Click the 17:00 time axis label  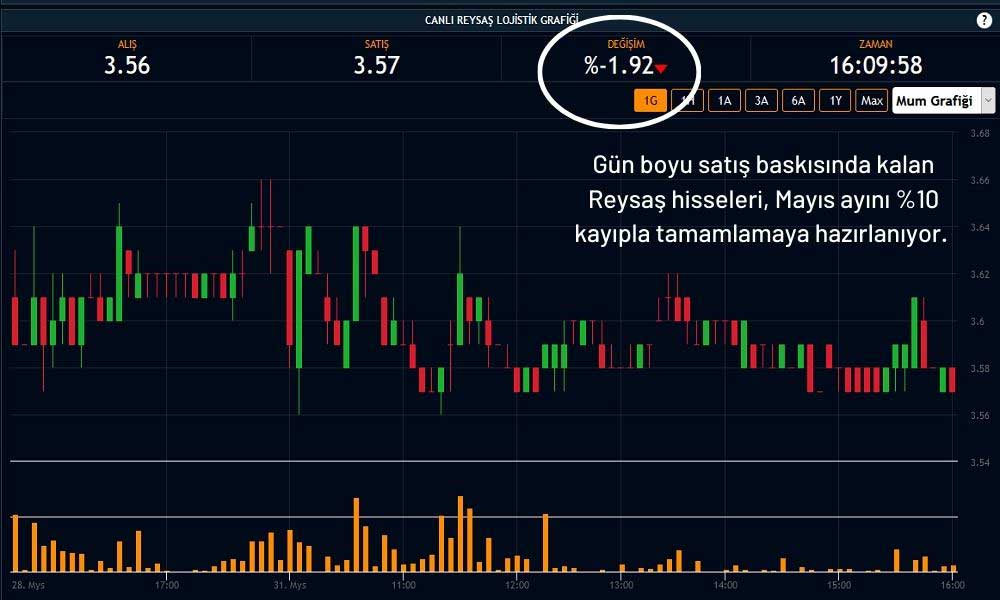tap(166, 585)
